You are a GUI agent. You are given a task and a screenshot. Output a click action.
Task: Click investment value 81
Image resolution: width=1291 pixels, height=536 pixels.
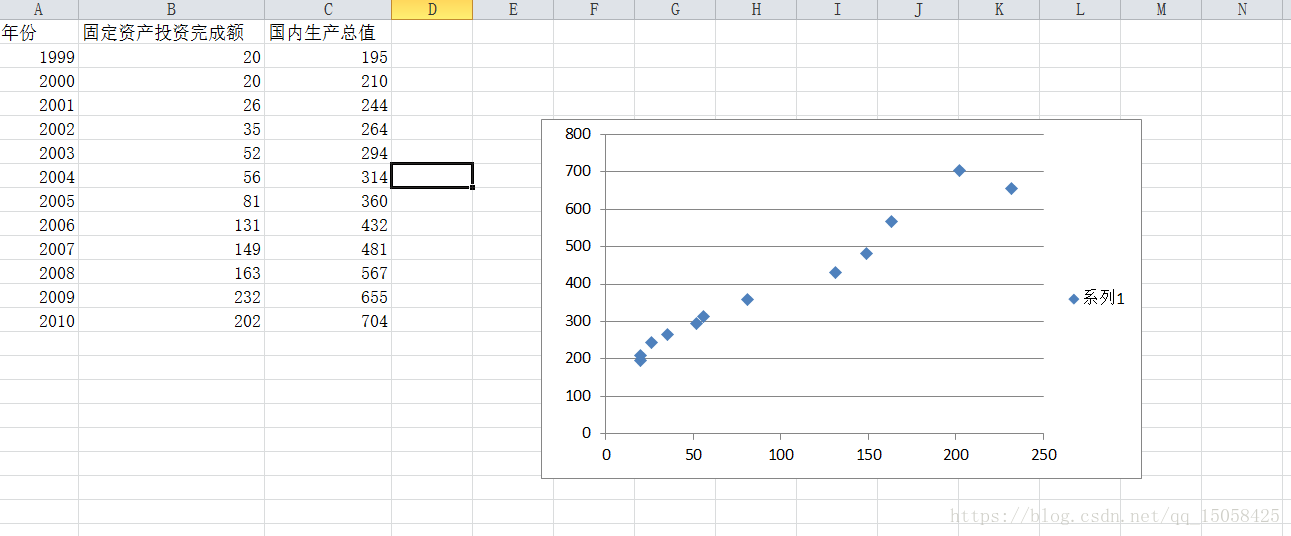pos(171,200)
